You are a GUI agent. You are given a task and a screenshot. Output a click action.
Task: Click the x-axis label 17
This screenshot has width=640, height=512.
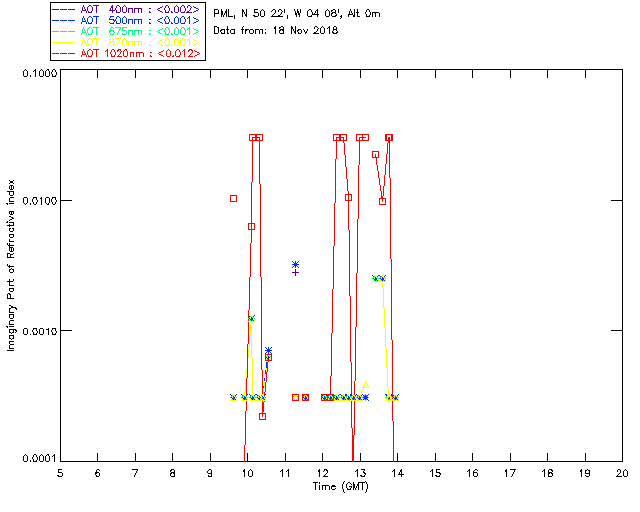pos(510,473)
